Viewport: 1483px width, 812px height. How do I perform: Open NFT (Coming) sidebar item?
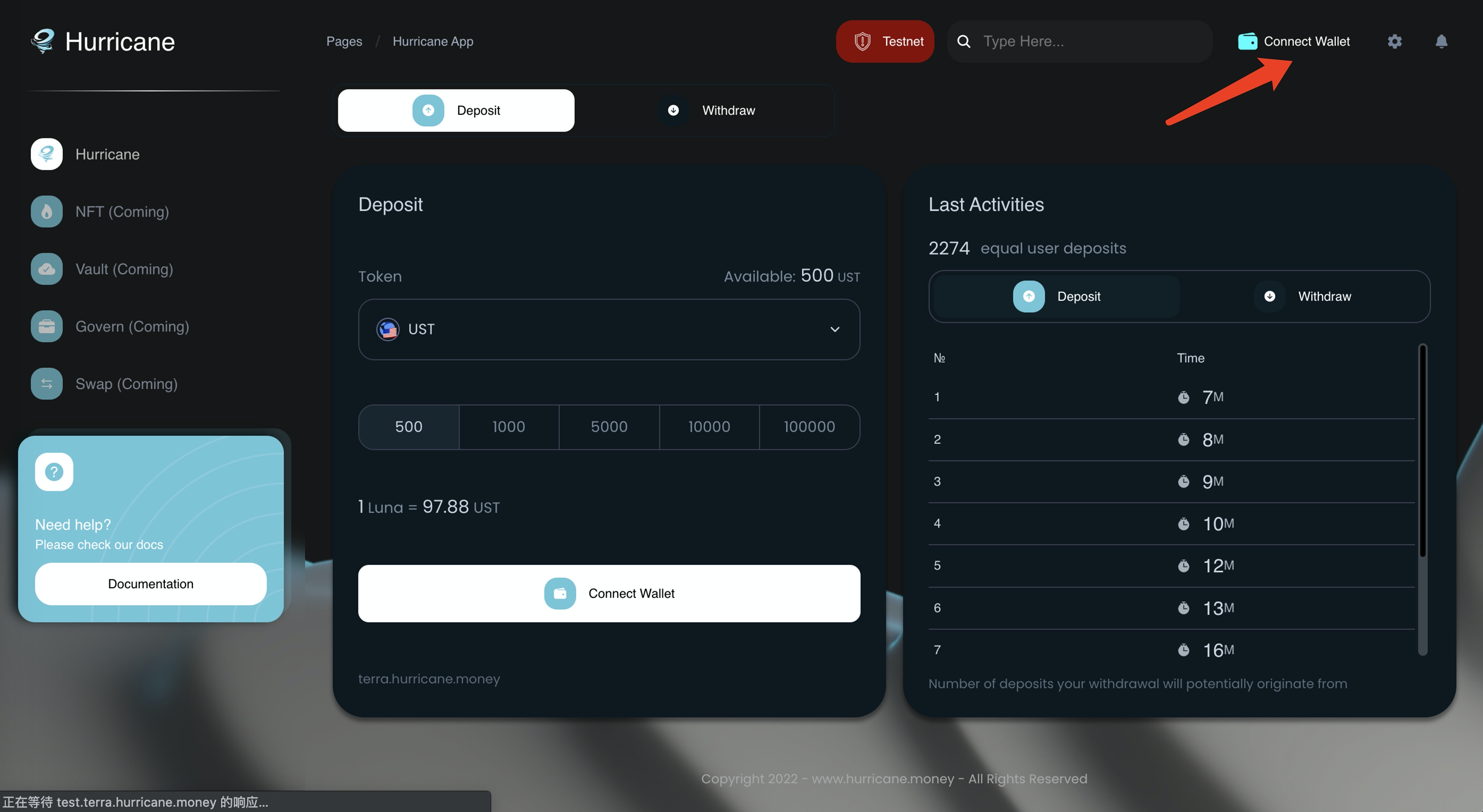point(122,212)
